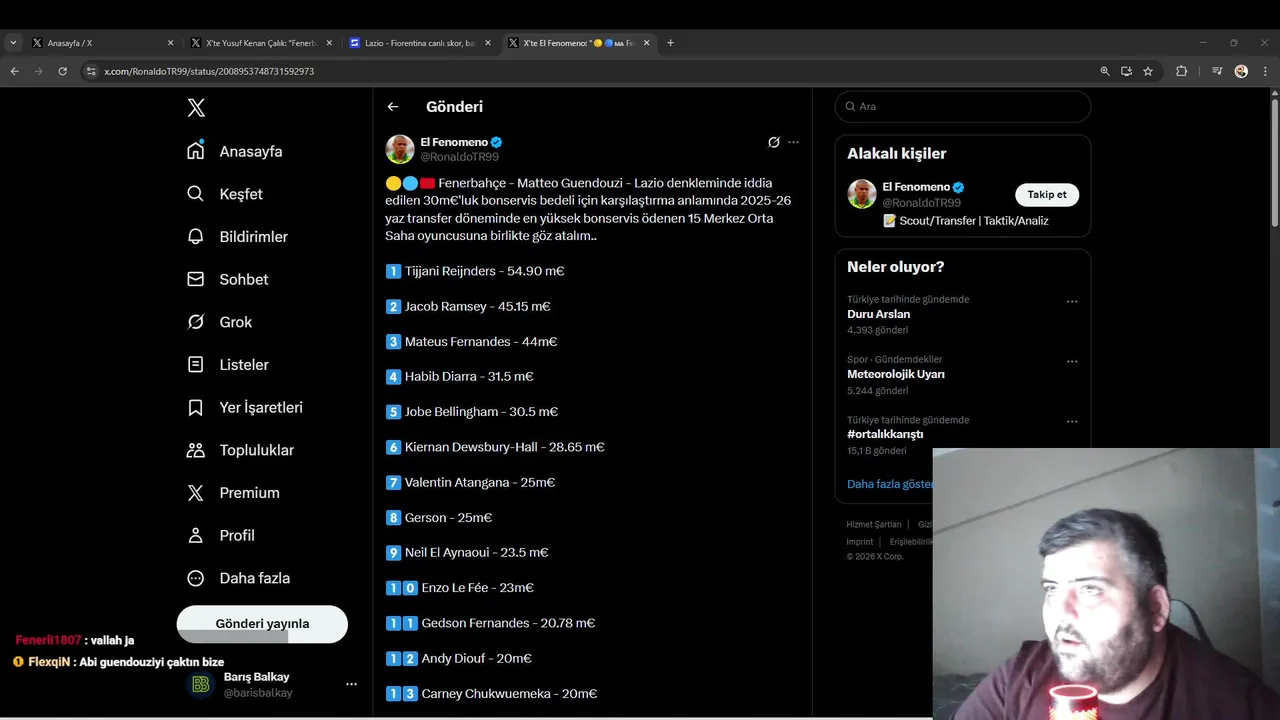This screenshot has width=1280, height=720.
Task: Open tab search dropdown arrow
Action: point(13,43)
